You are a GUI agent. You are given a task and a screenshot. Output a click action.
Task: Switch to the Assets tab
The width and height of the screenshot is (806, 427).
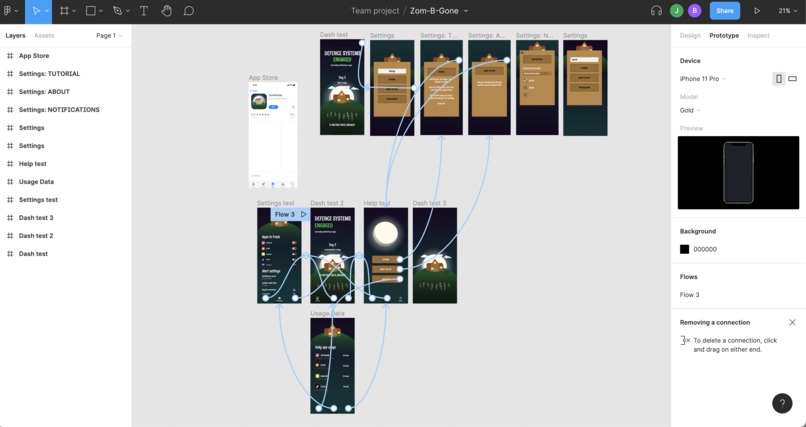click(44, 35)
